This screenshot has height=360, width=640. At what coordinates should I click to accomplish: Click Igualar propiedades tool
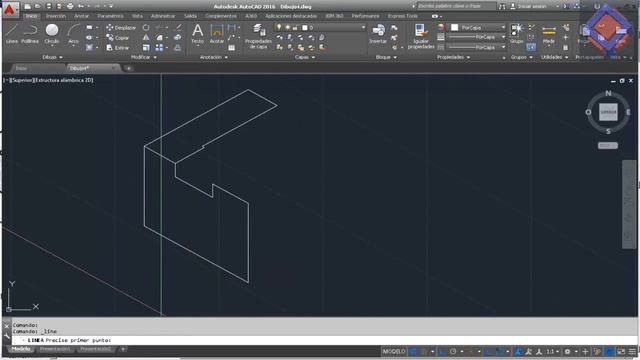421,36
